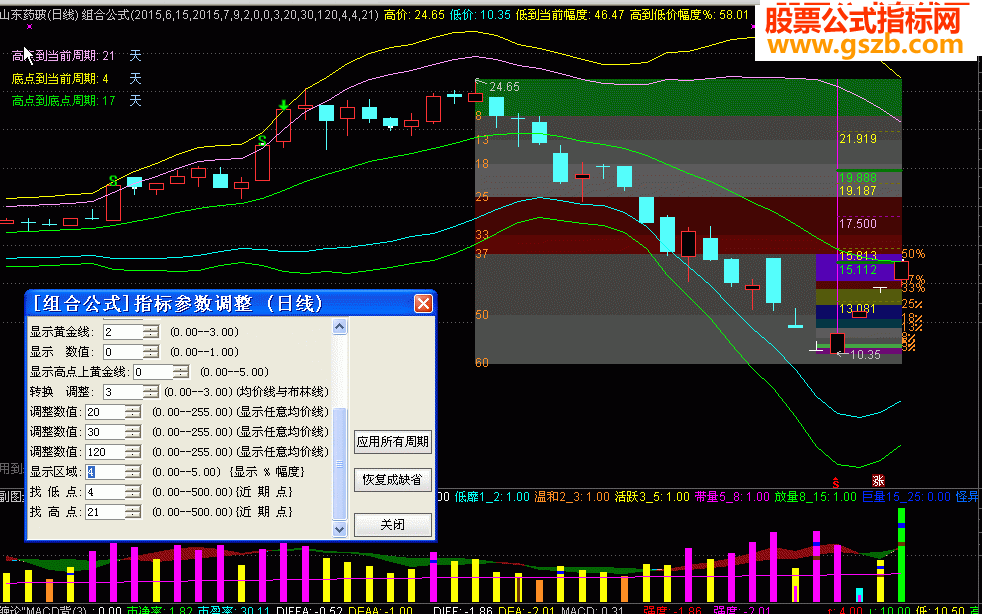982x614 pixels.
Task: Click the parameter list scroll-down arrow
Action: [x=339, y=529]
